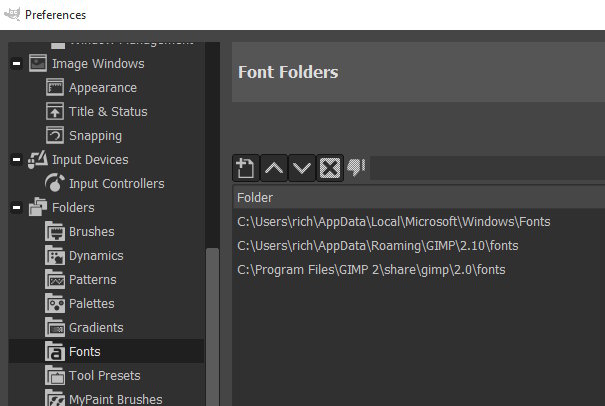Image resolution: width=605 pixels, height=406 pixels.
Task: Click the Input Devices icon
Action: click(x=38, y=159)
